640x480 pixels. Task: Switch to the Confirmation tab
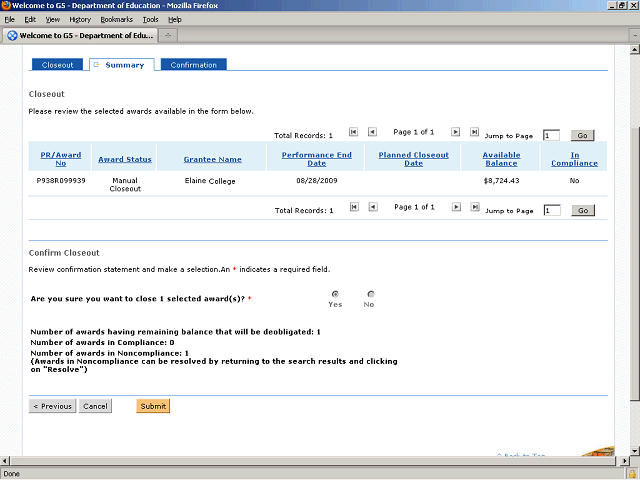pos(193,65)
